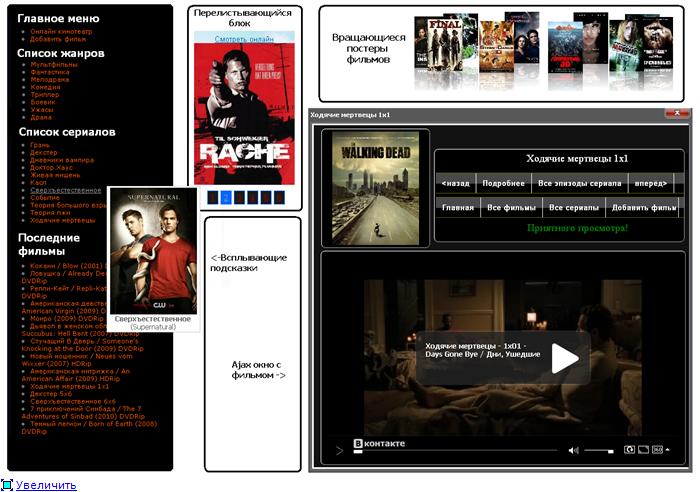
Task: Expand the quality arrow beside 360 icon
Action: pyautogui.click(x=667, y=450)
